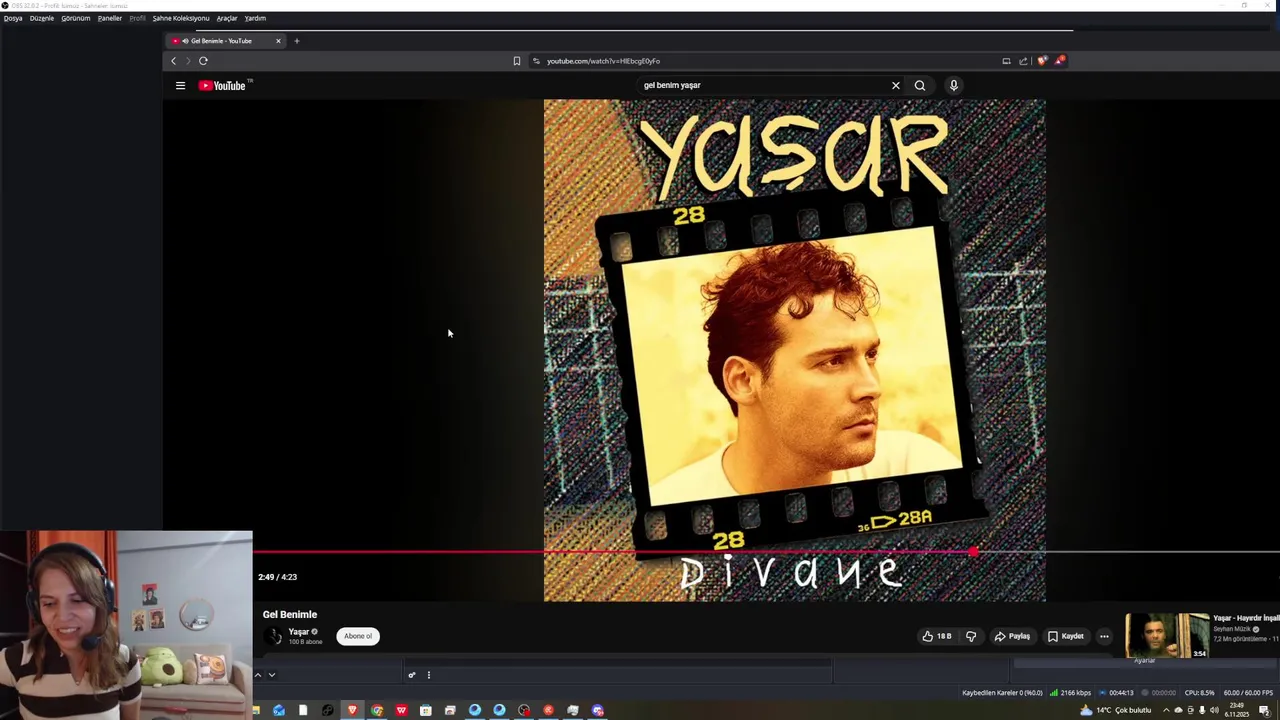
Task: Go forward with the browser forward arrow
Action: click(x=187, y=61)
